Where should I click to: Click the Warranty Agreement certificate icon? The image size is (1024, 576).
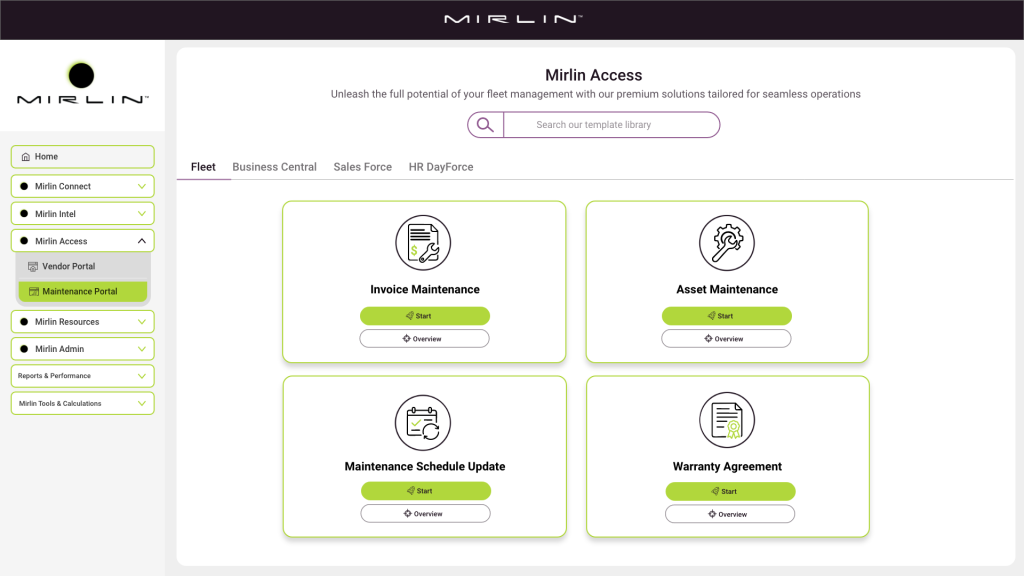(x=726, y=421)
